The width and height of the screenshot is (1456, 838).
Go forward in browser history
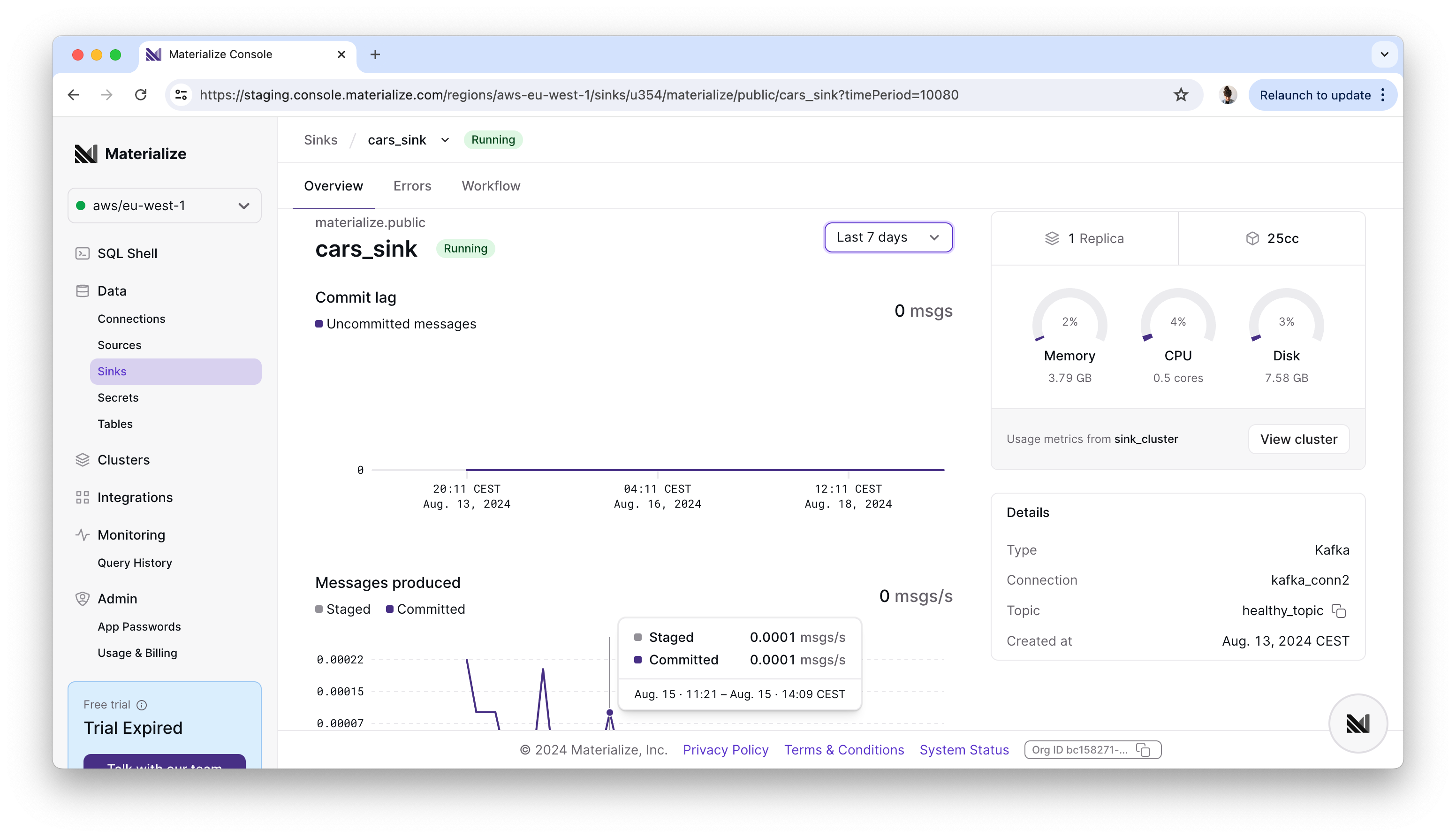107,95
